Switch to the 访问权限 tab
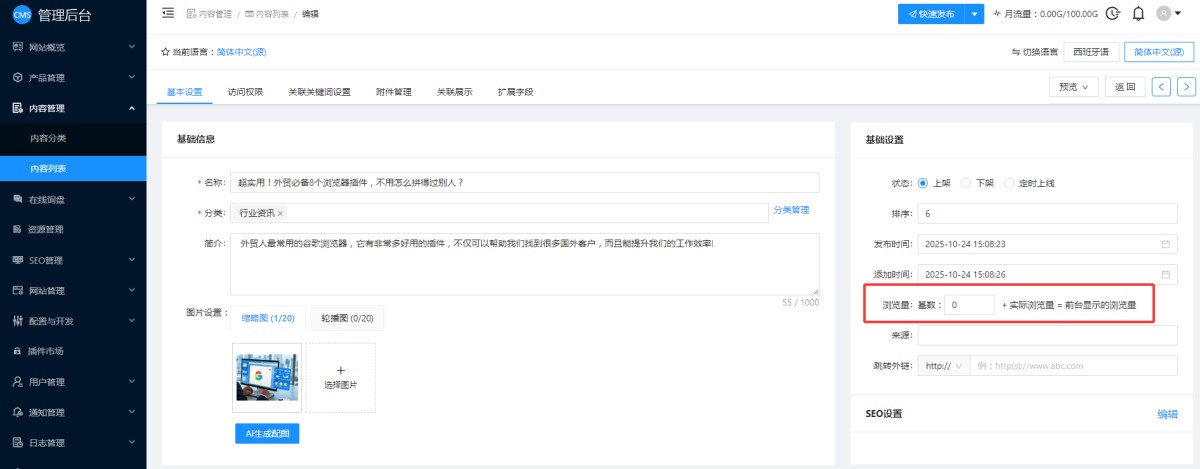The image size is (1200, 469). click(x=245, y=92)
